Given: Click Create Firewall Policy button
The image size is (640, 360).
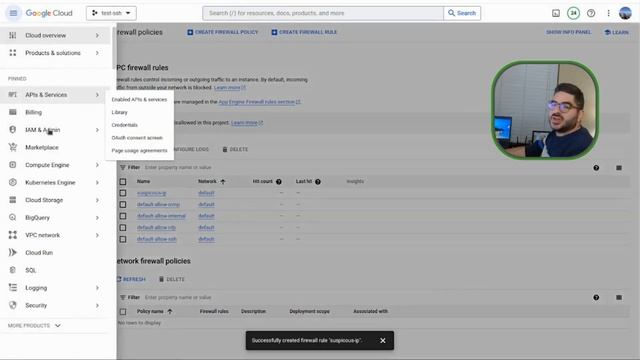Looking at the screenshot, I should 222,32.
